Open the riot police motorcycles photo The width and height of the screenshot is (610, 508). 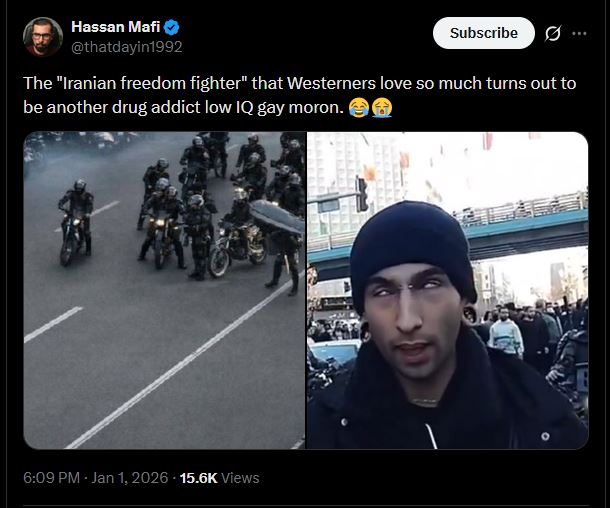165,290
